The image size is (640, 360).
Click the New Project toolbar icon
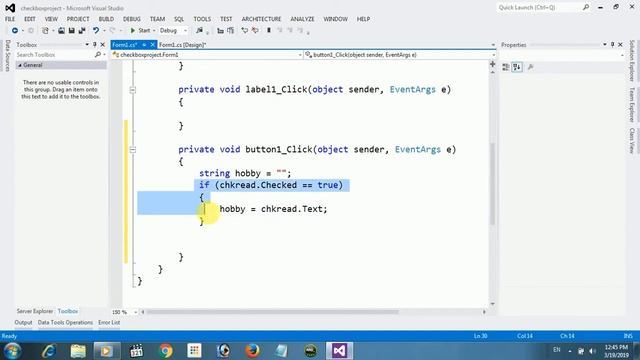tap(45, 31)
